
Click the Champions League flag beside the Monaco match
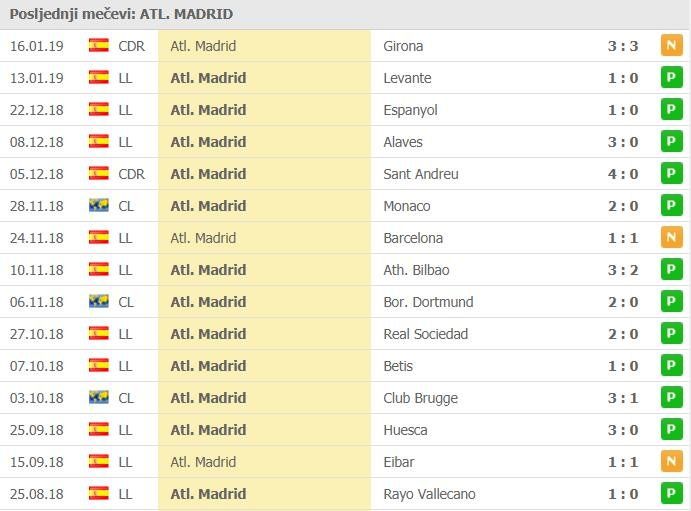coord(98,206)
